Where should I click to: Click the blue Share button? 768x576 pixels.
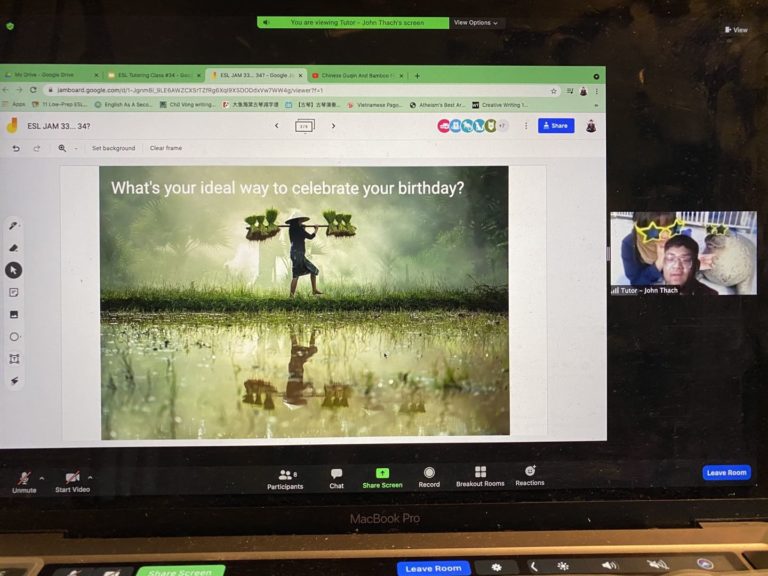[x=556, y=126]
